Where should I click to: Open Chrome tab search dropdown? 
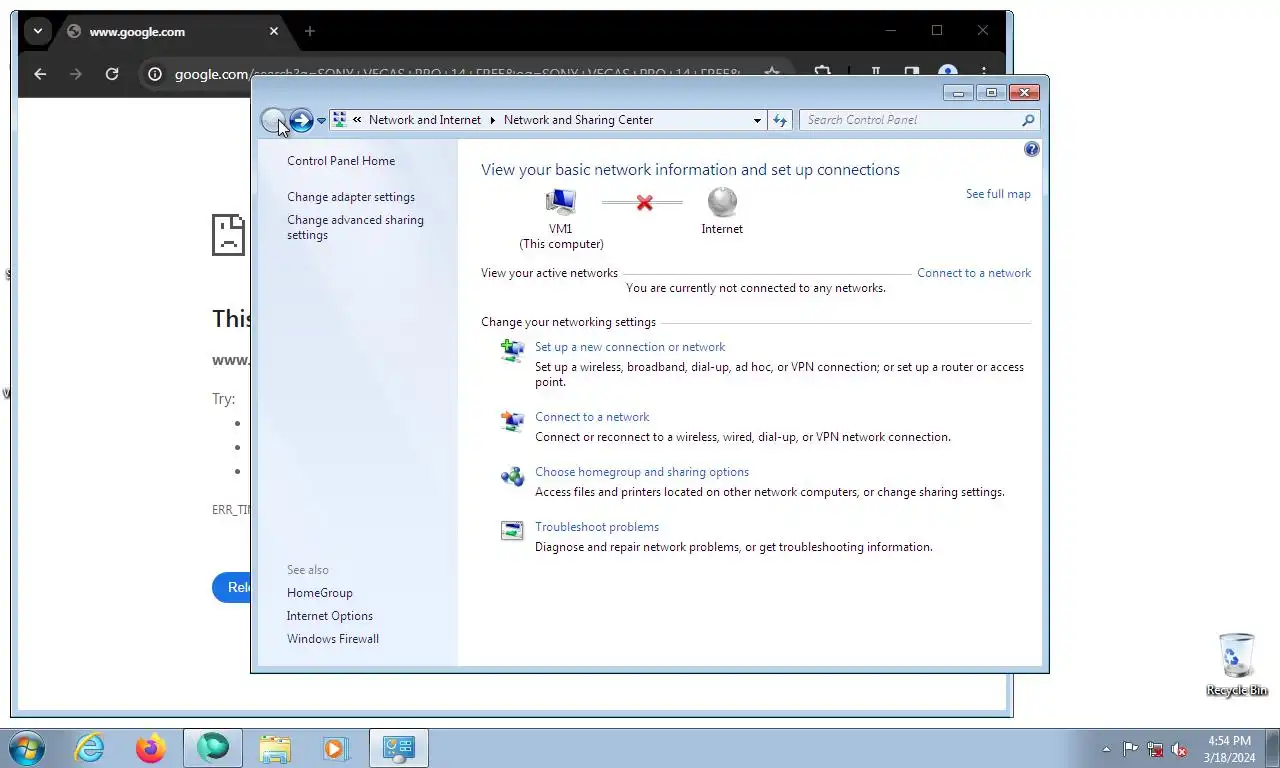click(x=38, y=31)
